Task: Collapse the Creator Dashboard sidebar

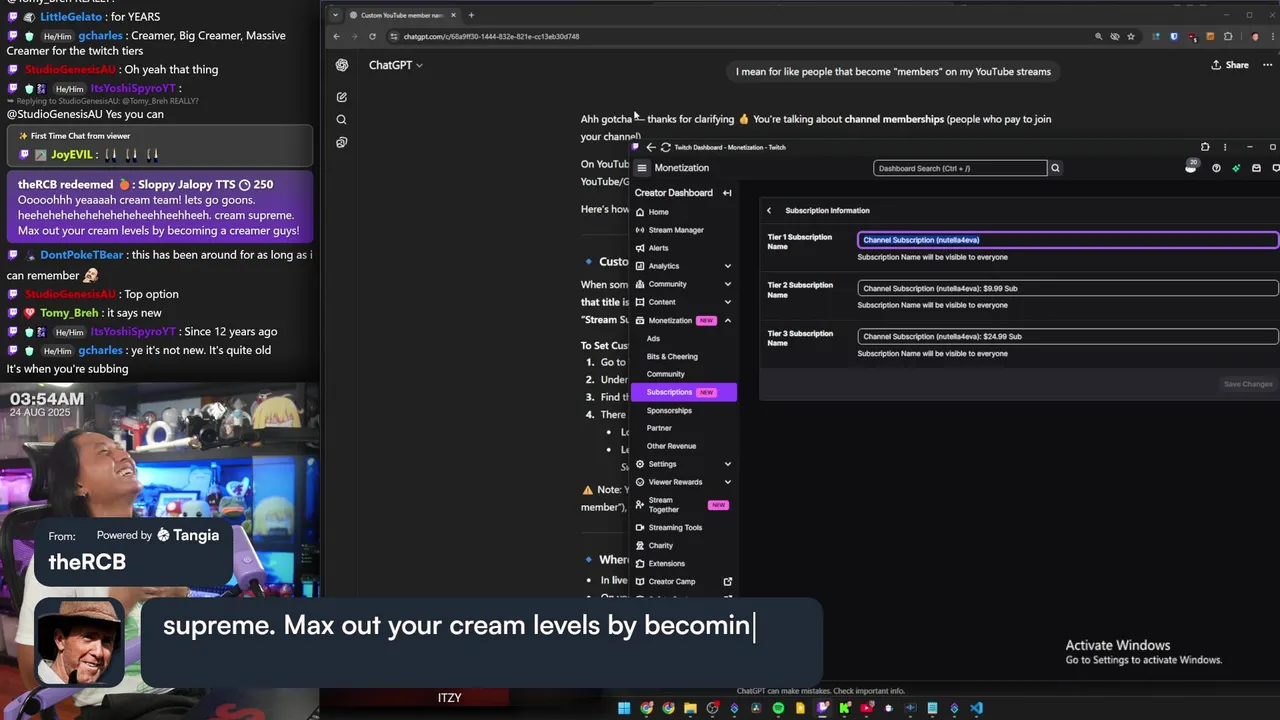Action: pyautogui.click(x=727, y=193)
